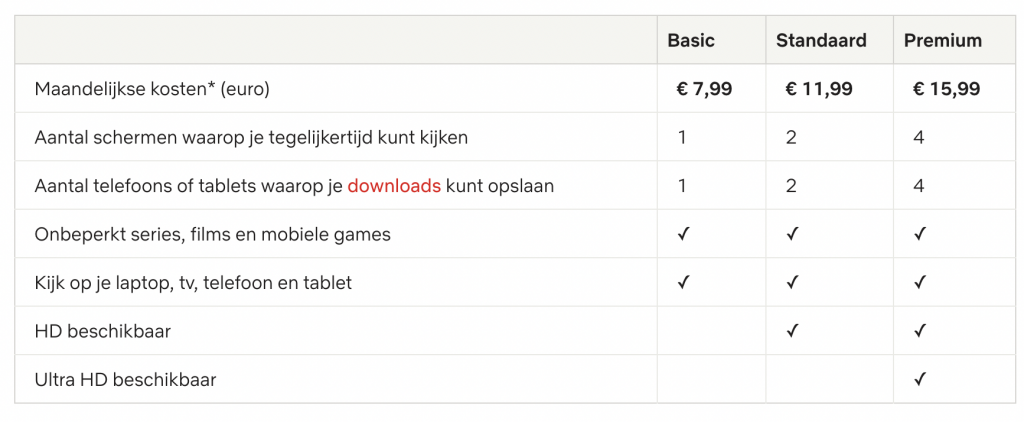Click the HD beschikbaar checkmark under Premium
Screen dimensions: 1024x422
tap(920, 331)
